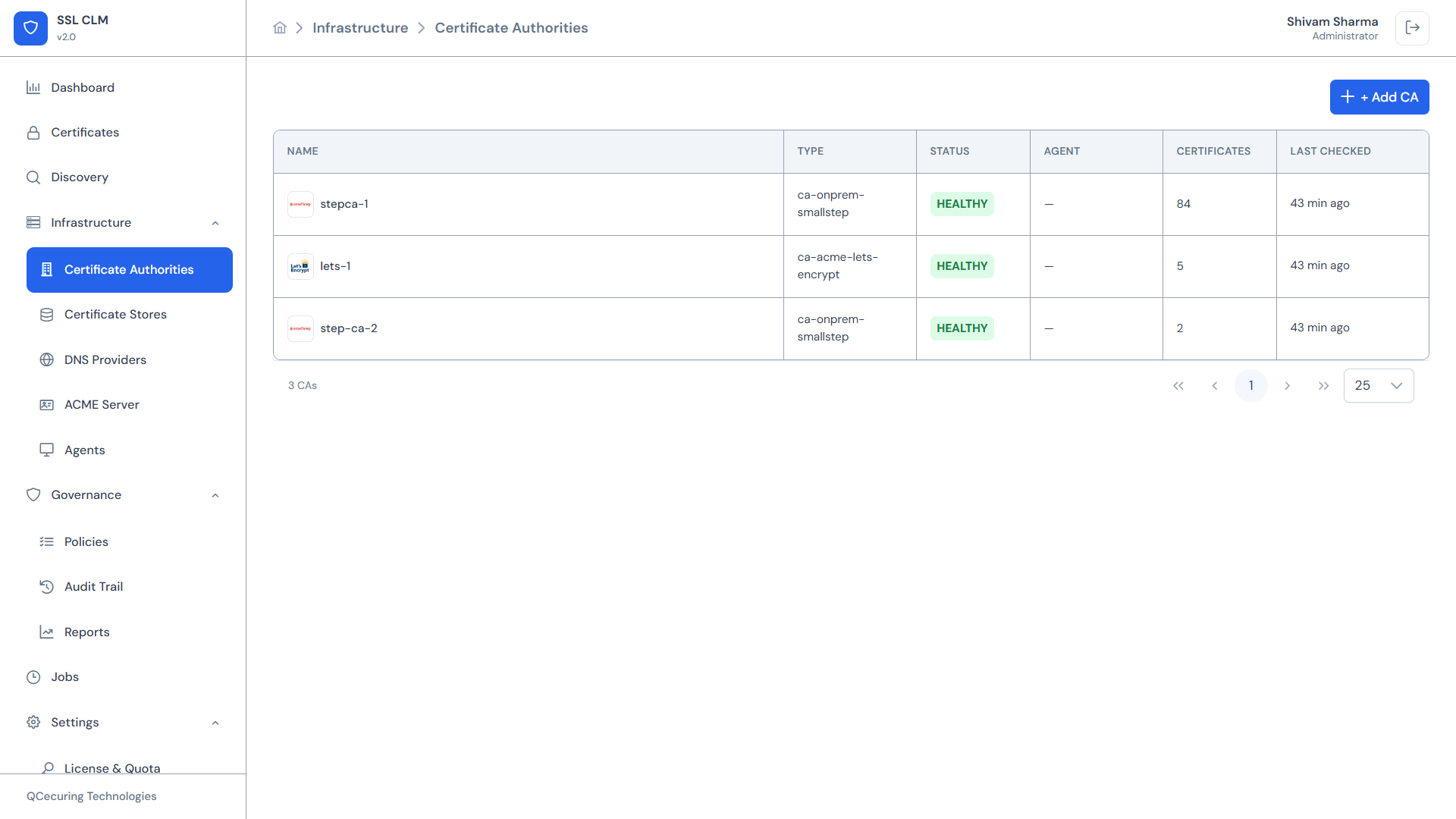Screen dimensions: 1456x819
Task: Select page 1 in pagination
Action: coord(1251,386)
